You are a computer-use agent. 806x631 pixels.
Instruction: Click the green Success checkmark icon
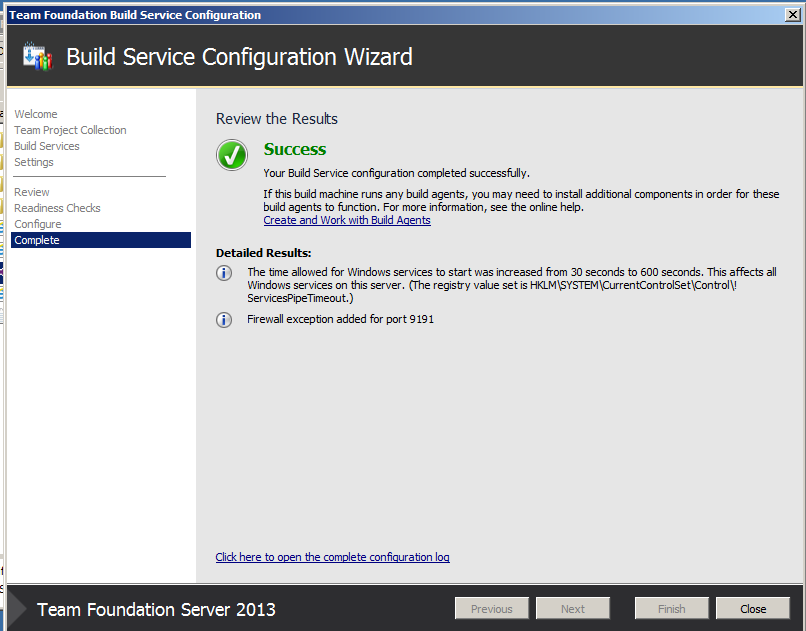[231, 155]
